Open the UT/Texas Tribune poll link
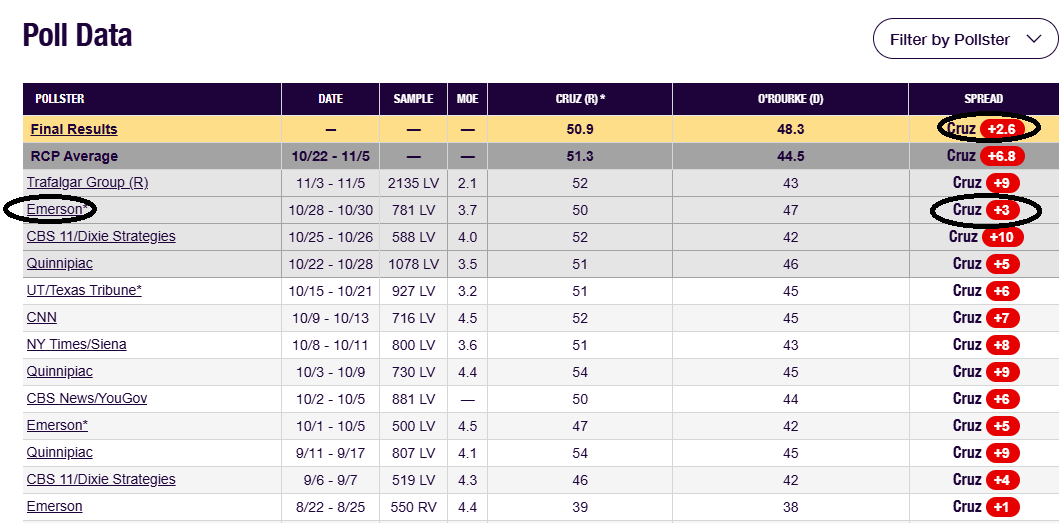This screenshot has width=1064, height=523. coord(84,290)
